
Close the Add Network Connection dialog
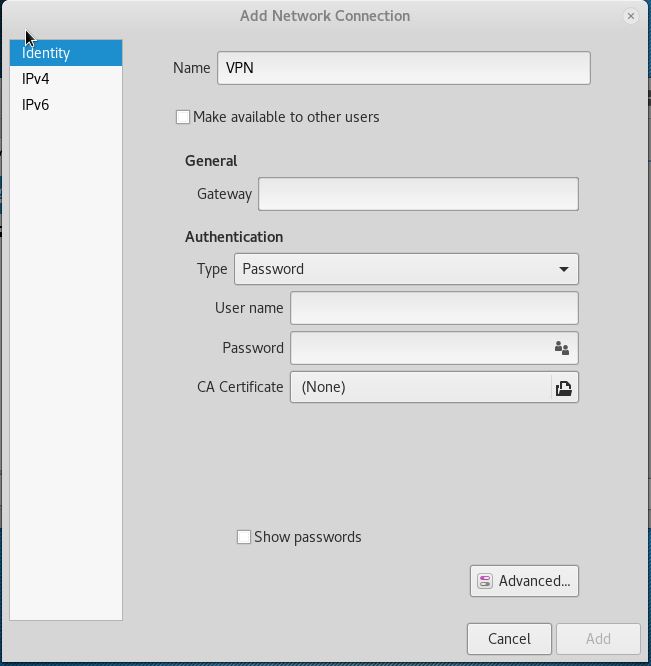click(x=631, y=16)
